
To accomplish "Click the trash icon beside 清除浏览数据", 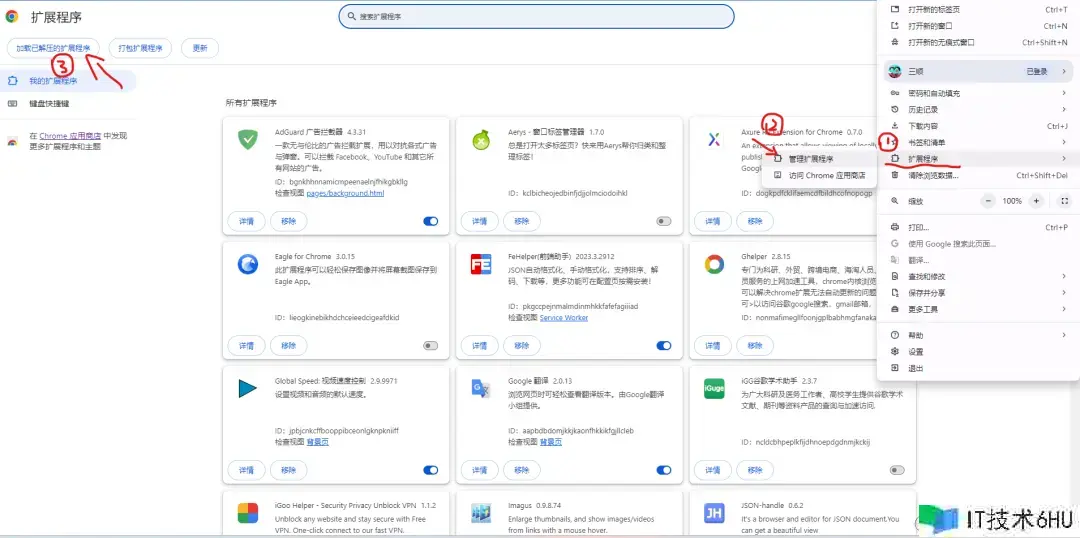I will click(895, 176).
